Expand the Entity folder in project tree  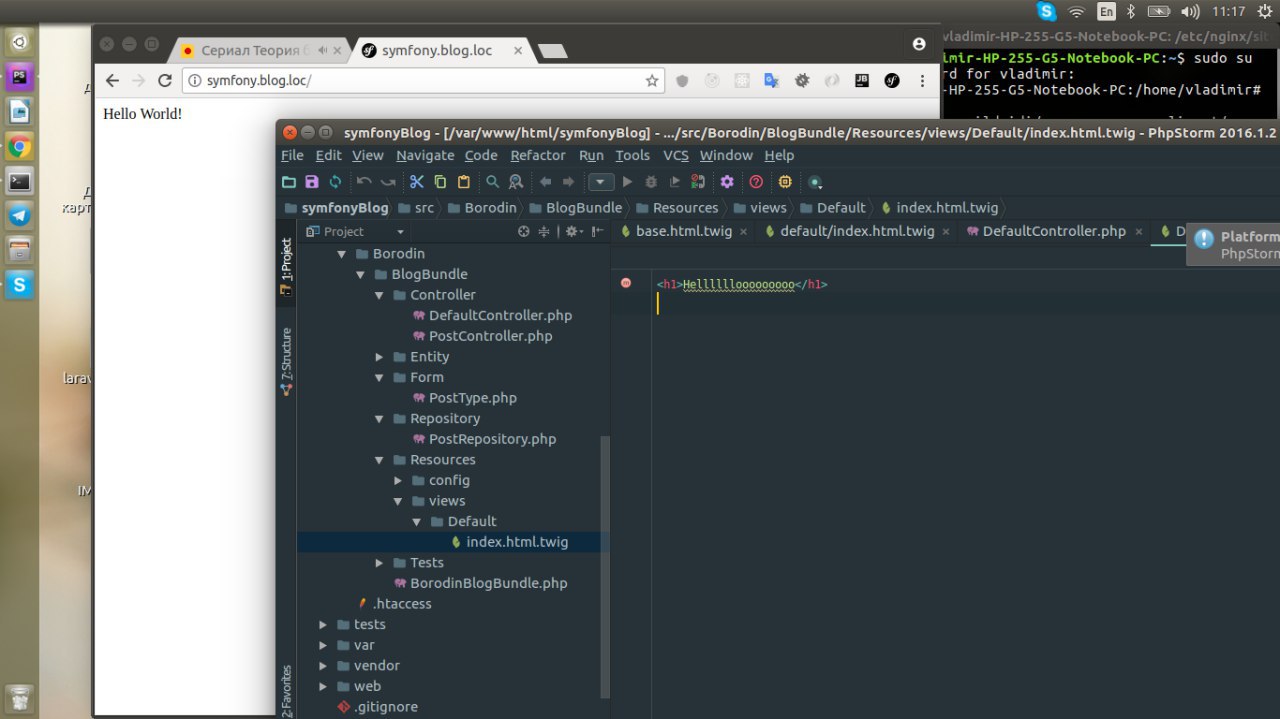tap(379, 357)
